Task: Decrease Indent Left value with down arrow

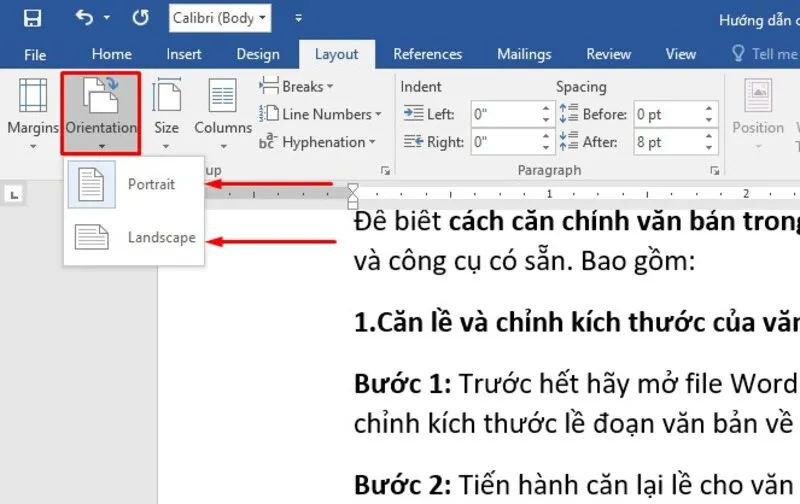Action: (x=546, y=120)
